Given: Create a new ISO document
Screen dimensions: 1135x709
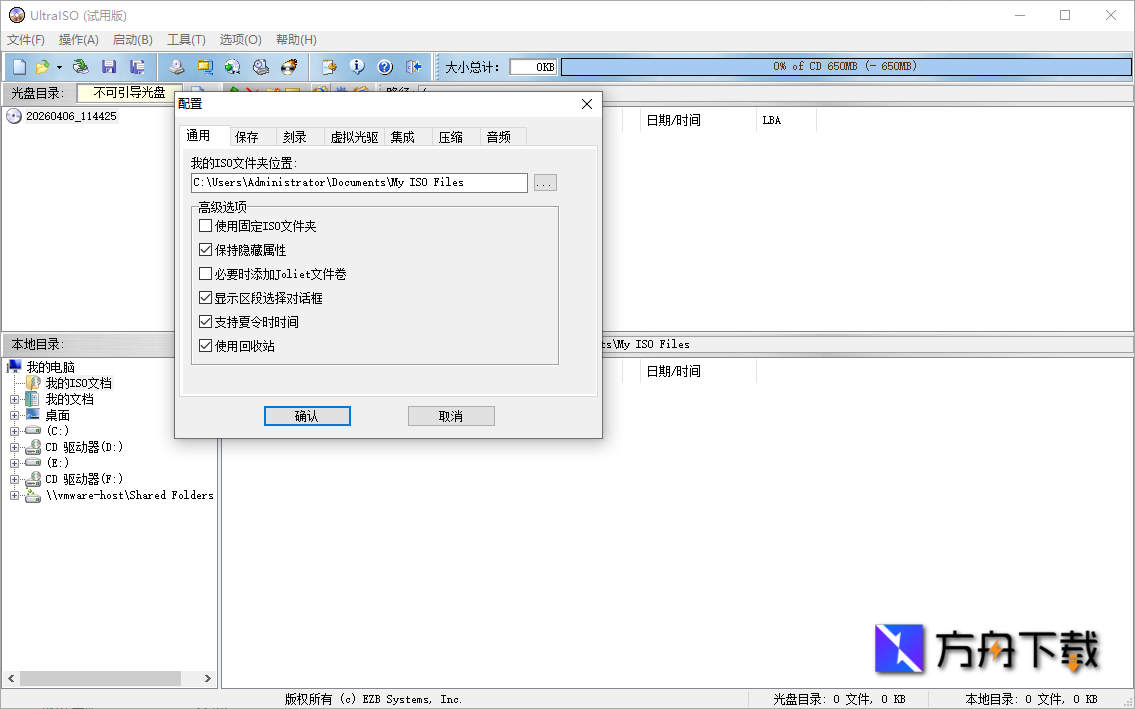Looking at the screenshot, I should click(17, 66).
